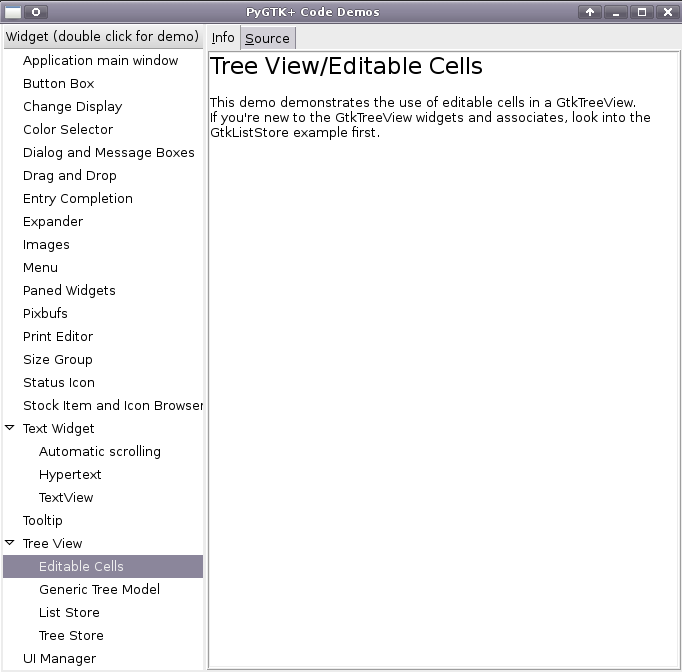
Task: Click the sticky pin icon in title bar
Action: click(35, 12)
